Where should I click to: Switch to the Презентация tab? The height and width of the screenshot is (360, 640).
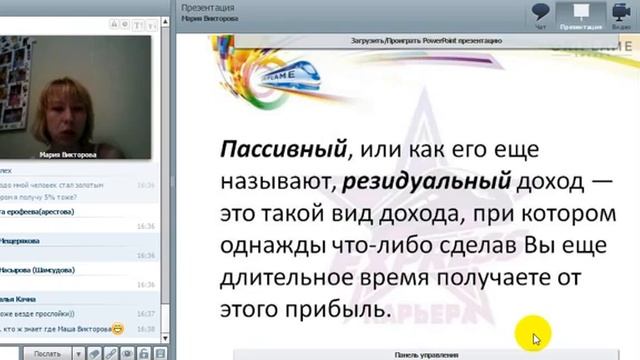tap(581, 16)
